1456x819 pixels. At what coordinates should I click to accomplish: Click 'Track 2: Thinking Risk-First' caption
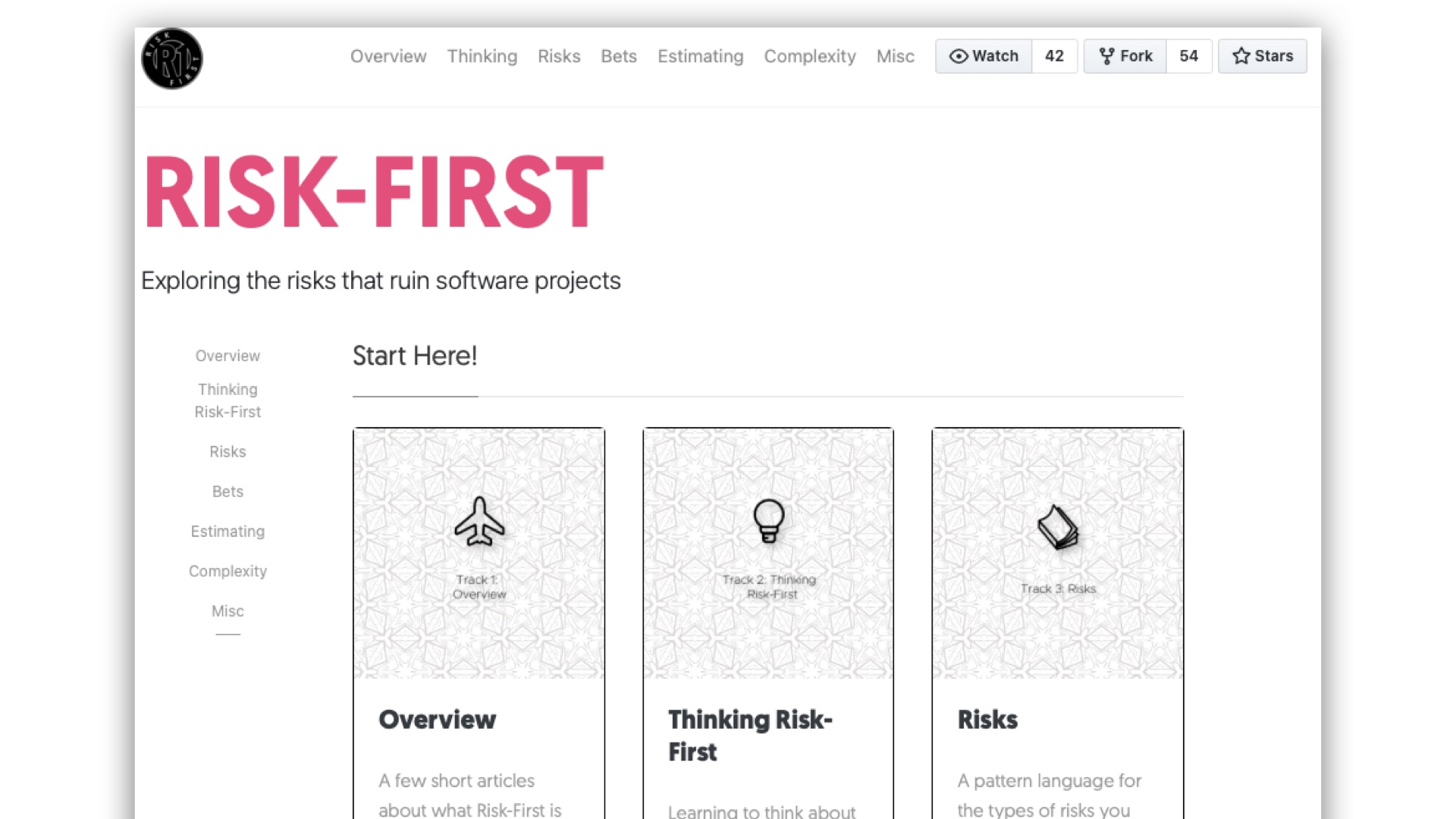(769, 587)
